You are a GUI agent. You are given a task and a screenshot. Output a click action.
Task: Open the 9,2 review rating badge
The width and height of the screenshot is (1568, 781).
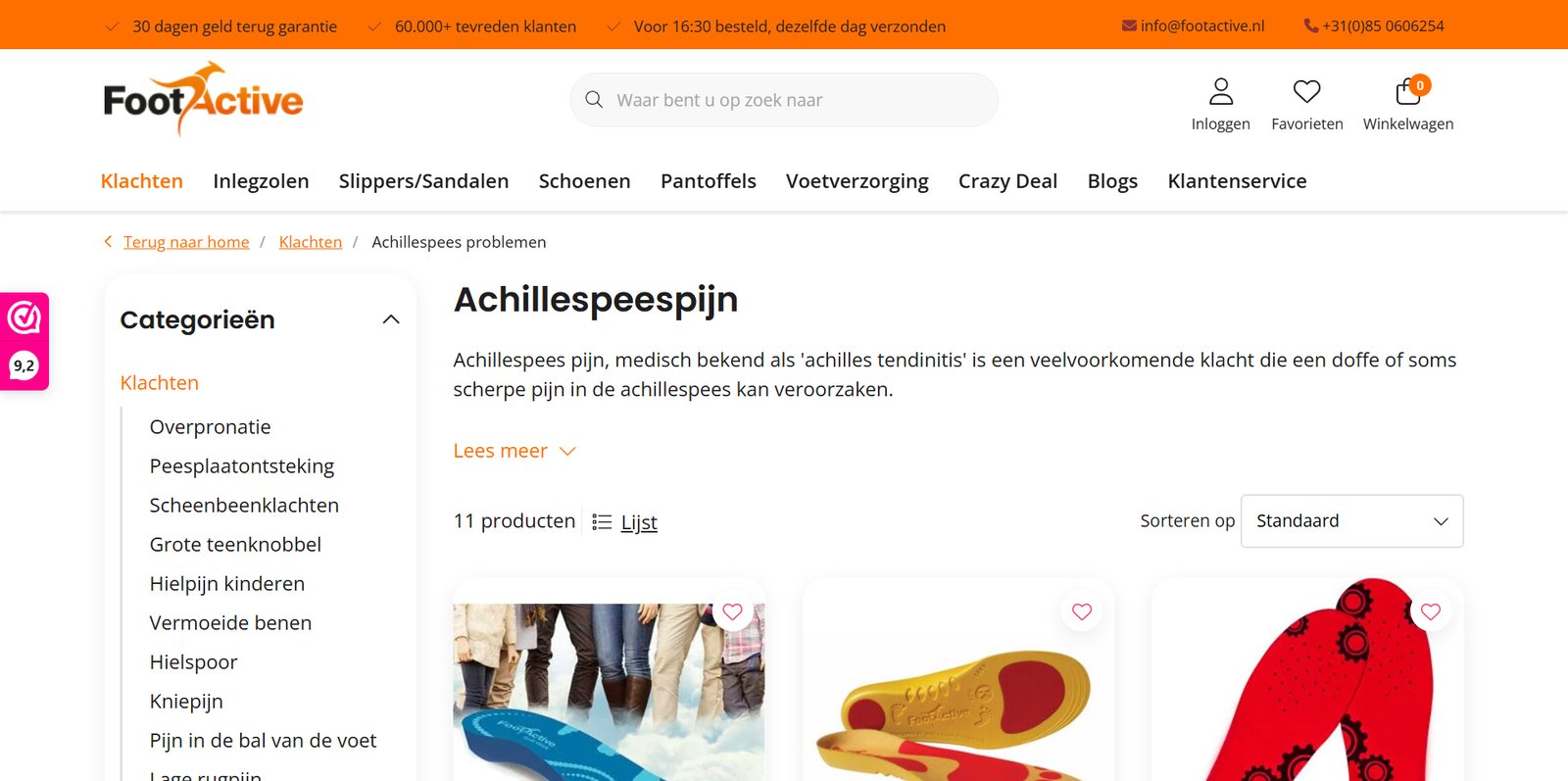24,366
